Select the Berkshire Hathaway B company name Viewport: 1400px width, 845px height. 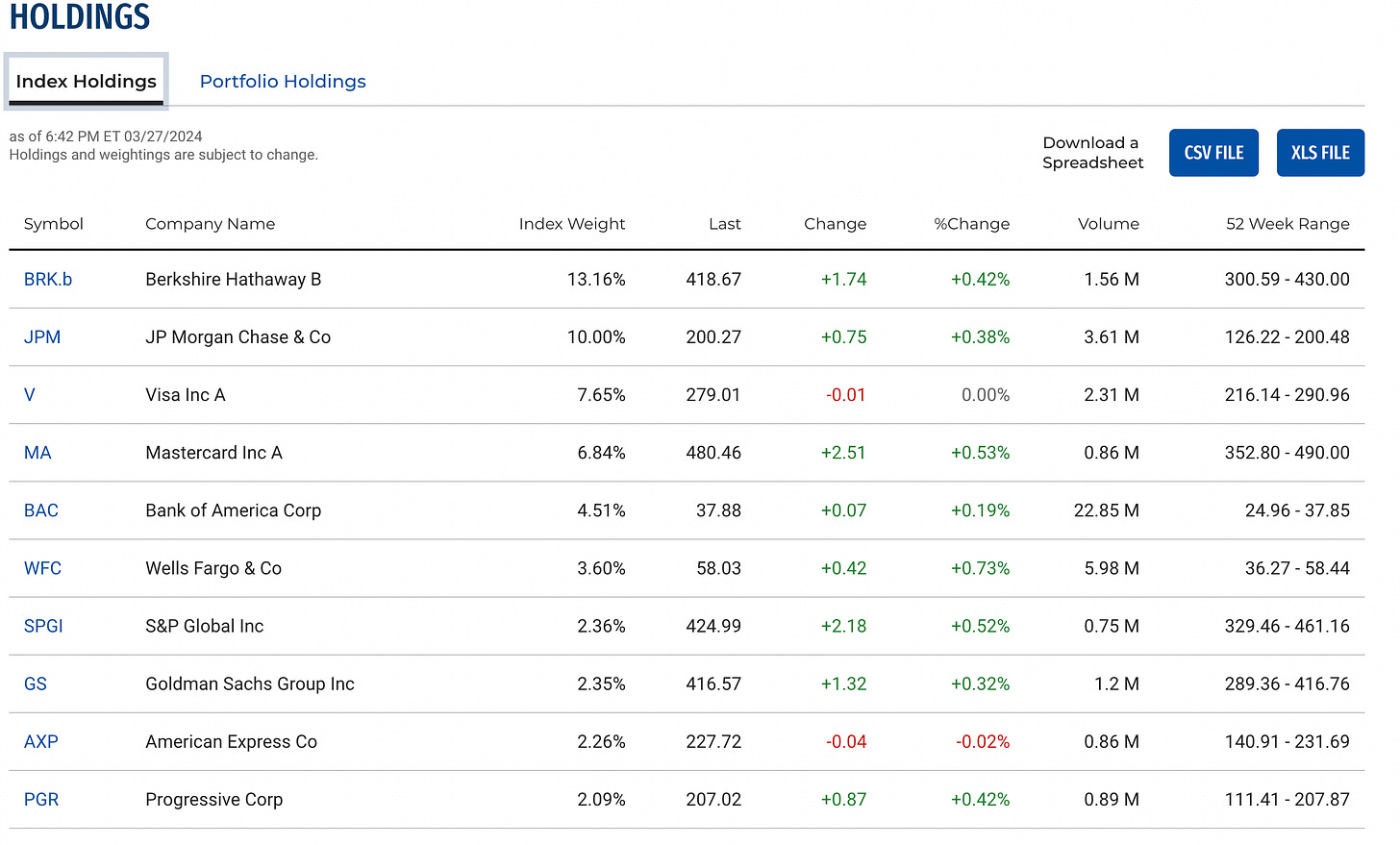234,280
